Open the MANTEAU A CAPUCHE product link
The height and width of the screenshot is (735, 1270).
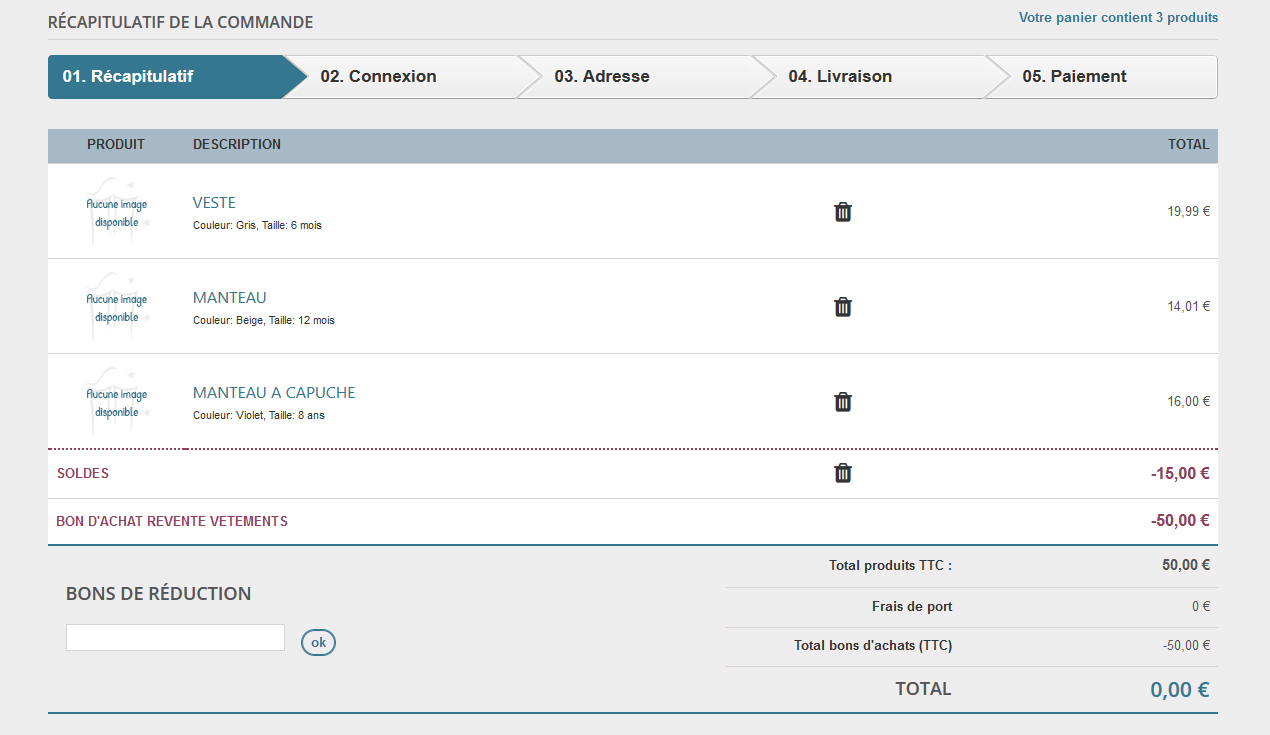274,393
